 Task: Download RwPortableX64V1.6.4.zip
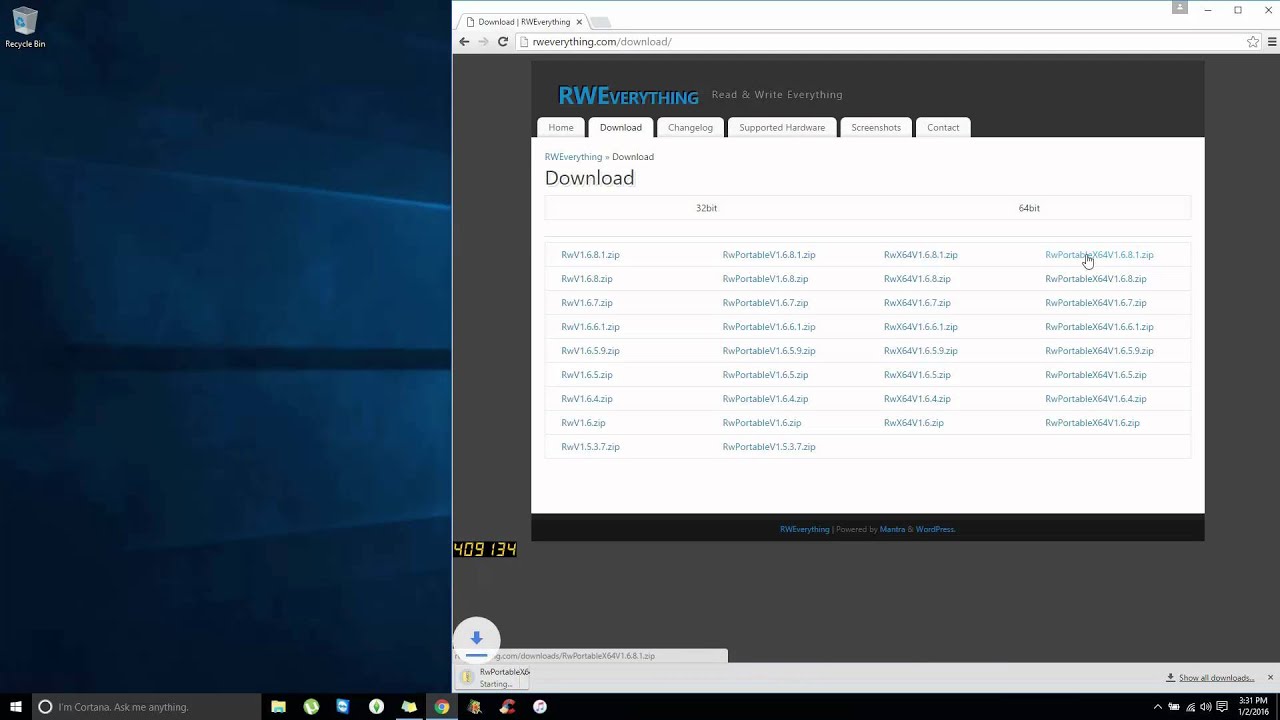coord(1096,399)
